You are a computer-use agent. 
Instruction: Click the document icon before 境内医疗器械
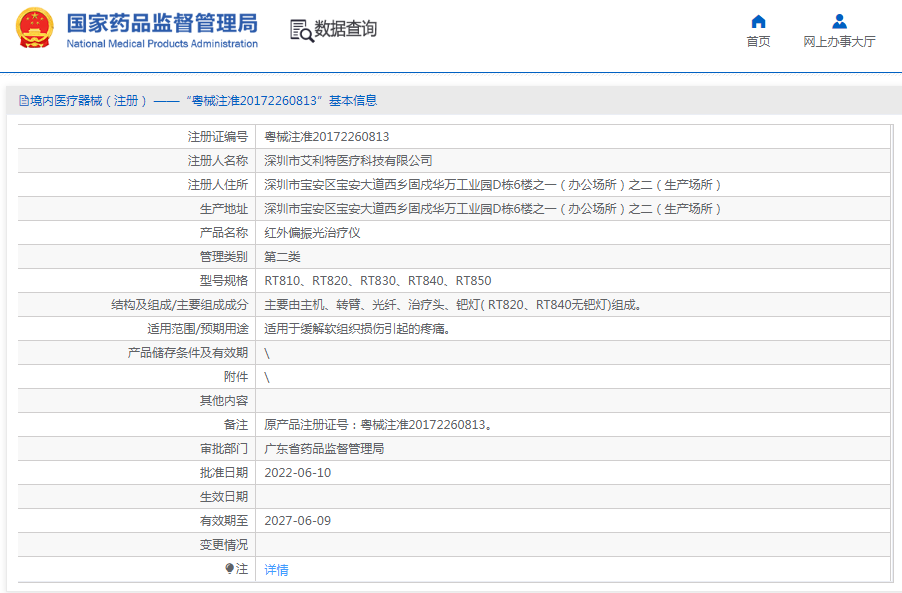point(23,101)
